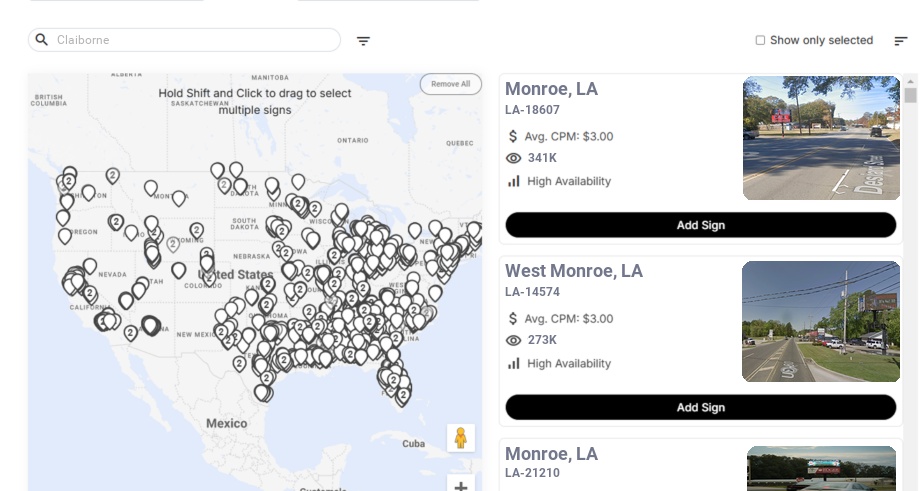The height and width of the screenshot is (491, 920).
Task: Open the sort order icon
Action: [x=900, y=41]
